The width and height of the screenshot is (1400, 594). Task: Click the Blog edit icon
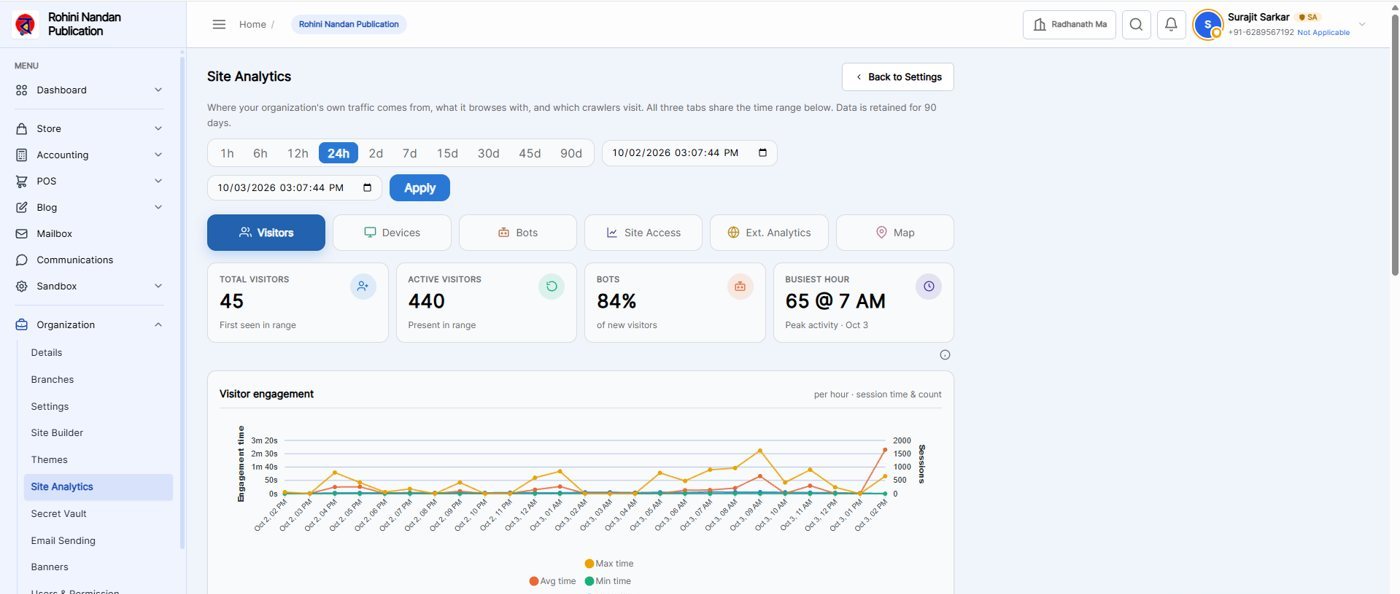22,207
